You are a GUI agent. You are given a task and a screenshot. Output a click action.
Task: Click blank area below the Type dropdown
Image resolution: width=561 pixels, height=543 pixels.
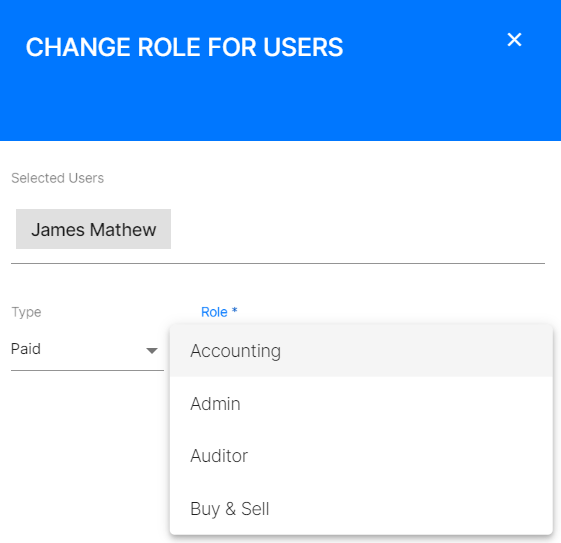[x=86, y=447]
